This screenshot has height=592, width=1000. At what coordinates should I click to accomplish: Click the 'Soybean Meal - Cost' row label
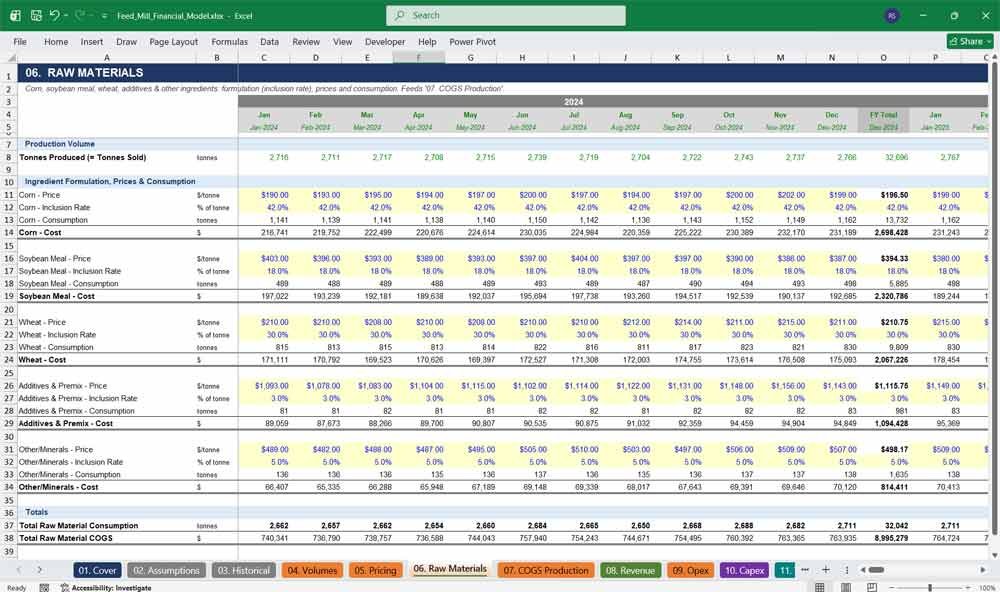coord(56,297)
